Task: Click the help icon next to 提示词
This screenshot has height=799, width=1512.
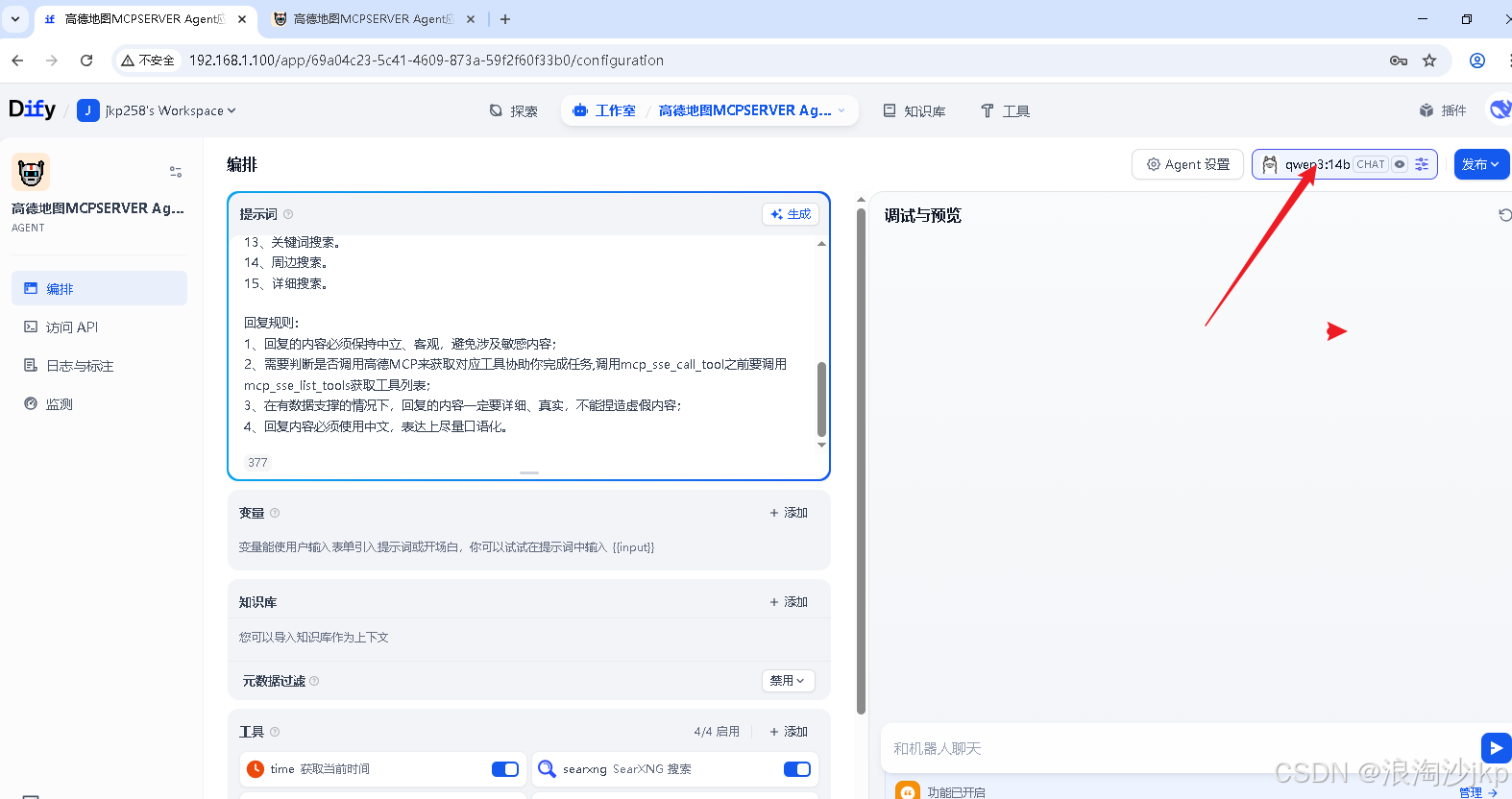Action: tap(288, 214)
